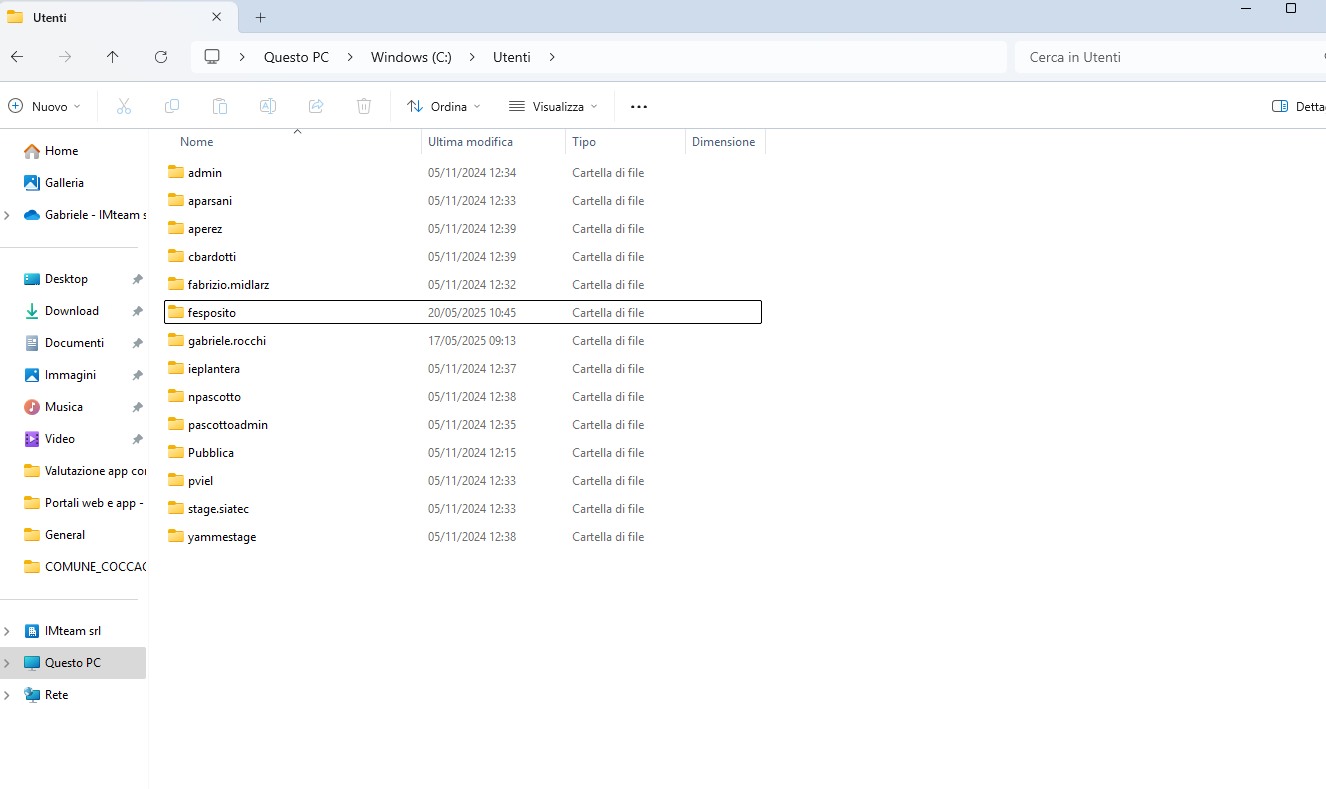The image size is (1326, 789).
Task: Click the Copy icon in toolbar
Action: tap(172, 106)
